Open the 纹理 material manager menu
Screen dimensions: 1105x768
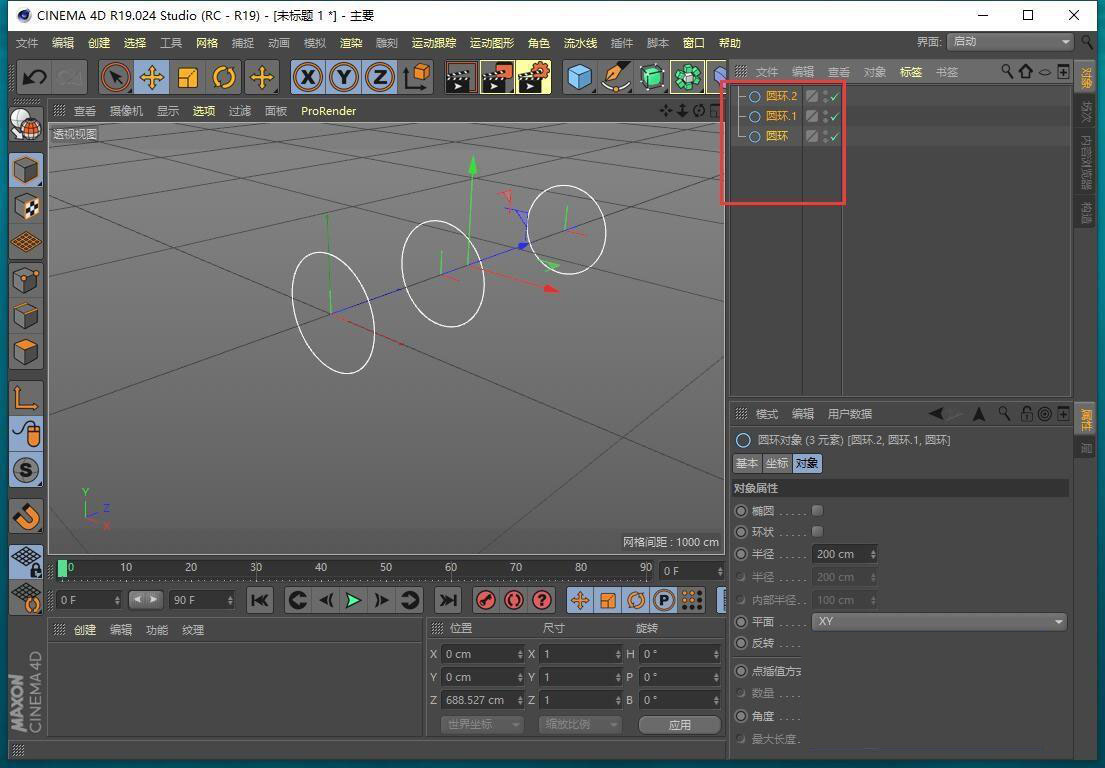click(x=192, y=630)
